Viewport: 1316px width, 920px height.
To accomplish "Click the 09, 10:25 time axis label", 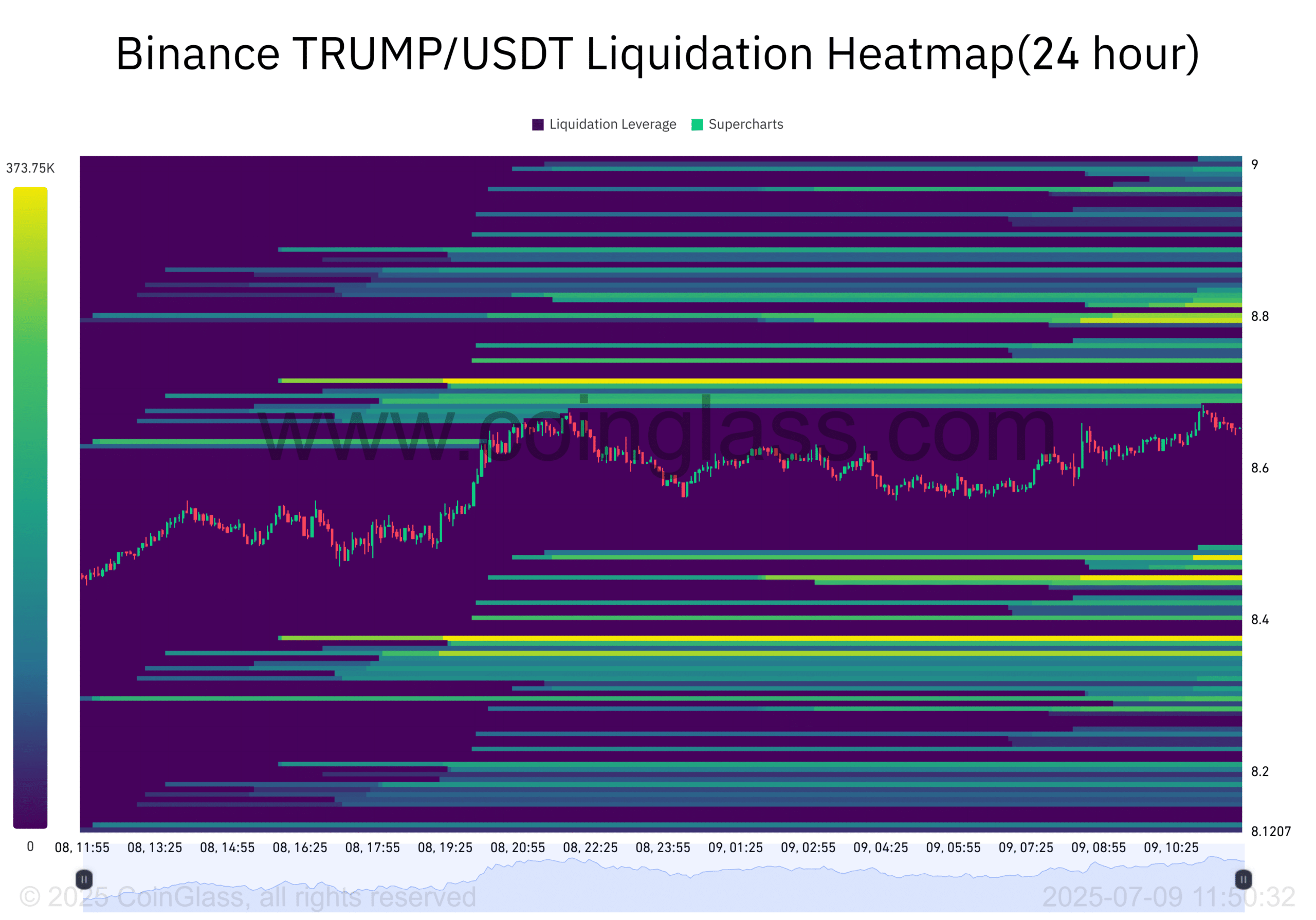I will pos(1171,847).
